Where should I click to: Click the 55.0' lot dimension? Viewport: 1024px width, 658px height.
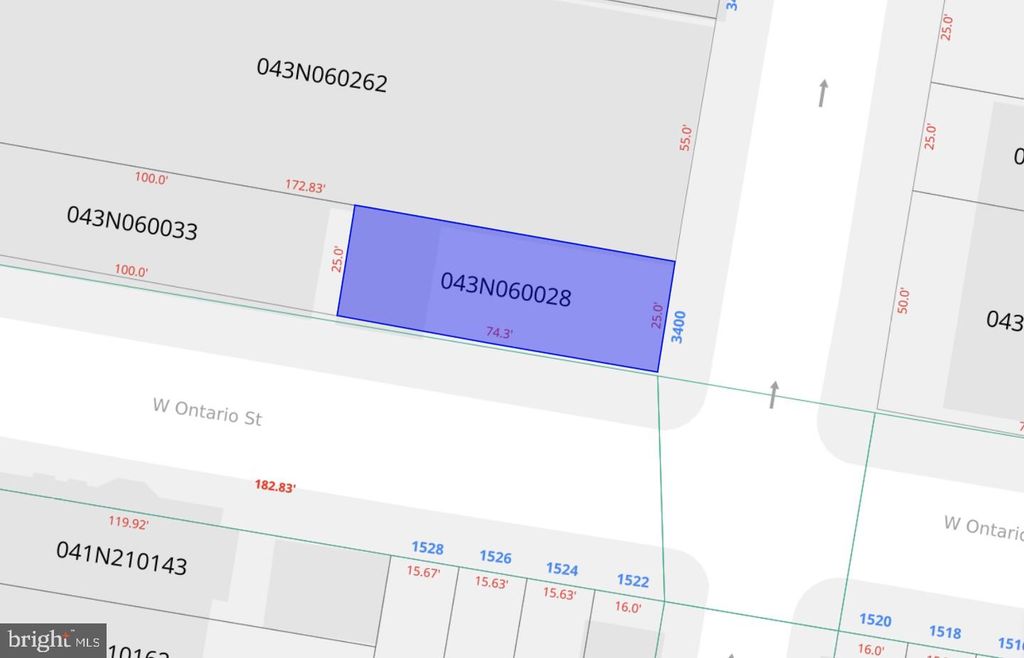pos(685,138)
